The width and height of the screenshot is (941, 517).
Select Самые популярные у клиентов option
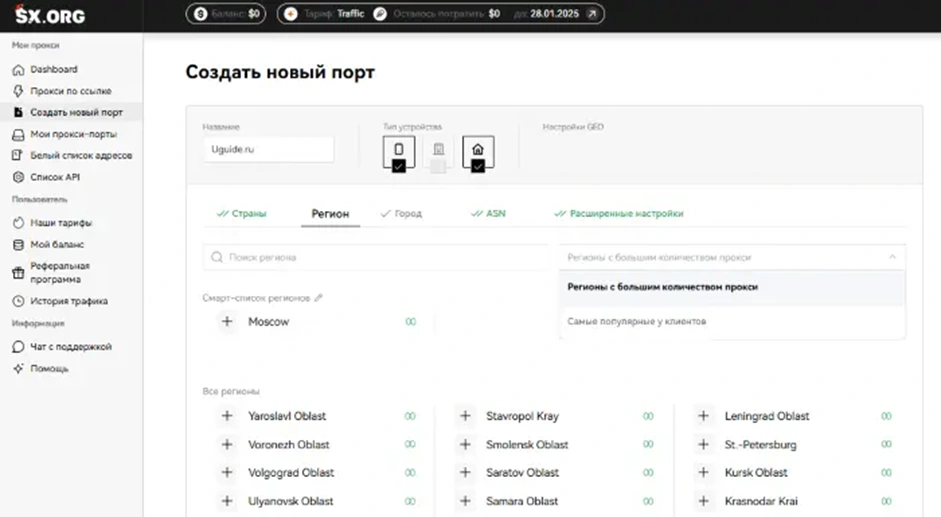point(732,321)
